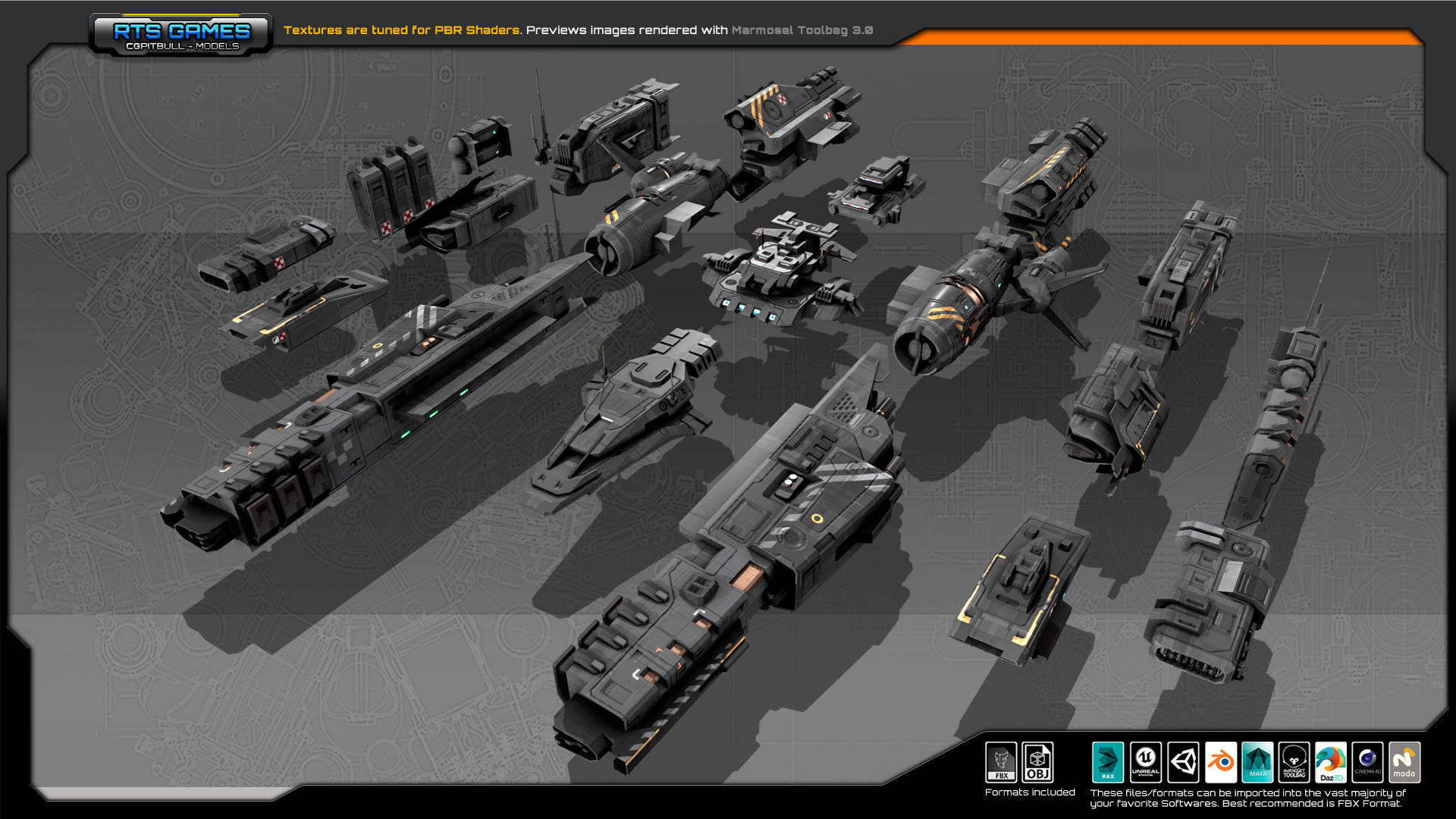Viewport: 1456px width, 819px height.
Task: Click the Daz3D icon
Action: pyautogui.click(x=1331, y=762)
